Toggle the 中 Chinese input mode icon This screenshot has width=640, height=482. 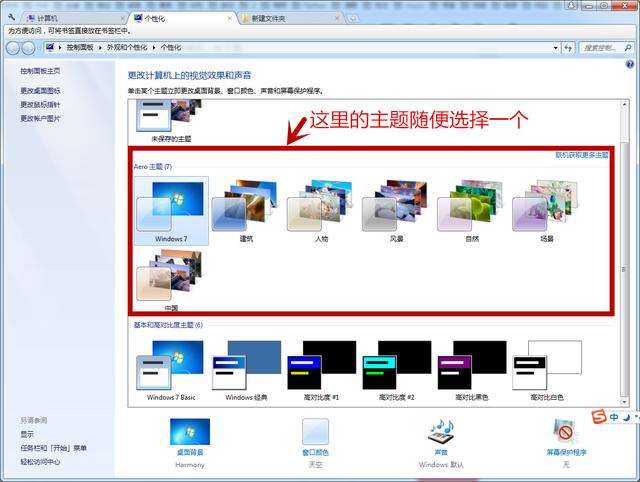[614, 417]
